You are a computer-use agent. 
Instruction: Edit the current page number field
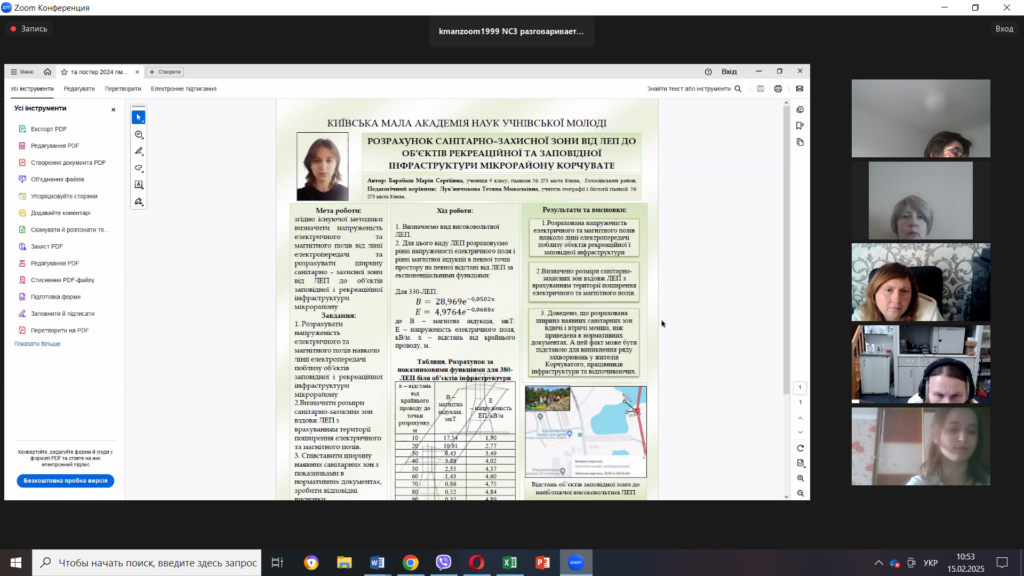(800, 388)
